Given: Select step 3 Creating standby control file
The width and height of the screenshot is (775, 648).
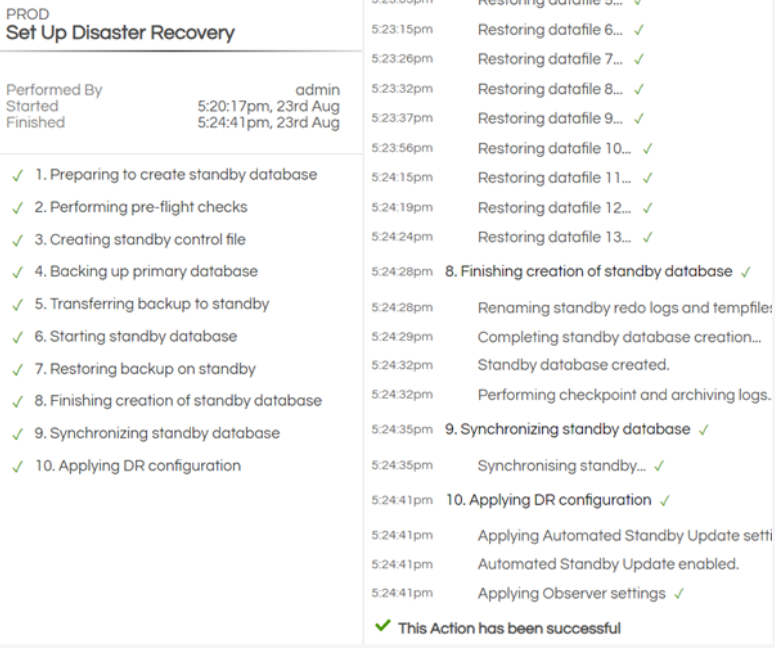Looking at the screenshot, I should pyautogui.click(x=140, y=239).
